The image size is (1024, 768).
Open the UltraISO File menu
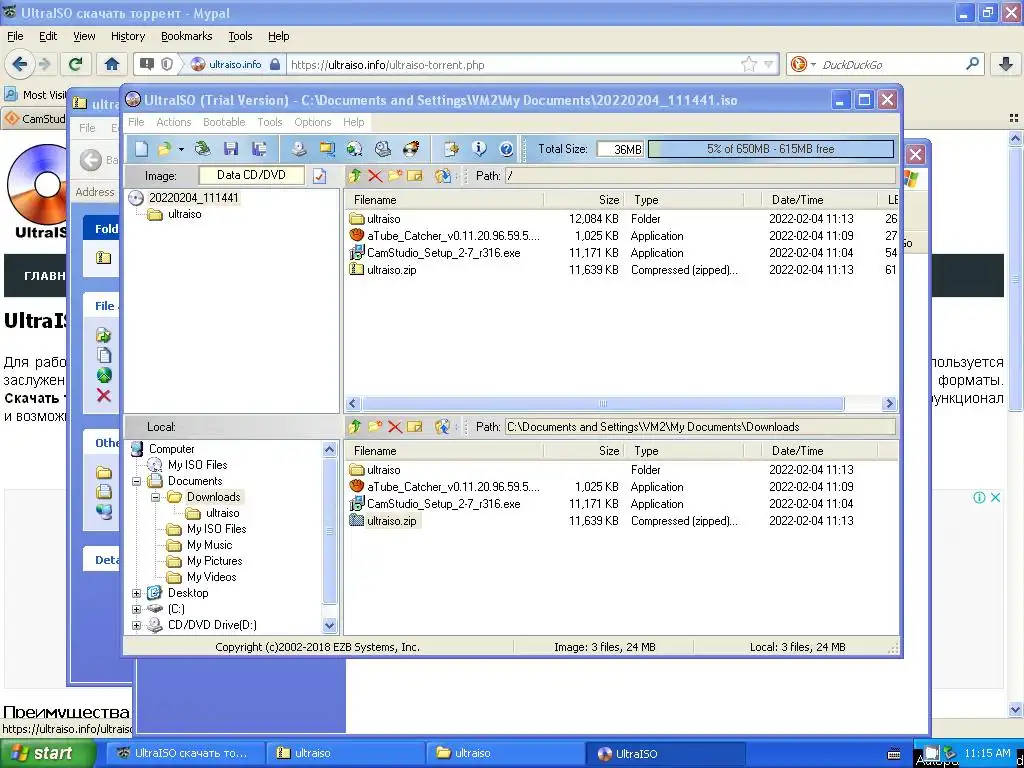[136, 122]
